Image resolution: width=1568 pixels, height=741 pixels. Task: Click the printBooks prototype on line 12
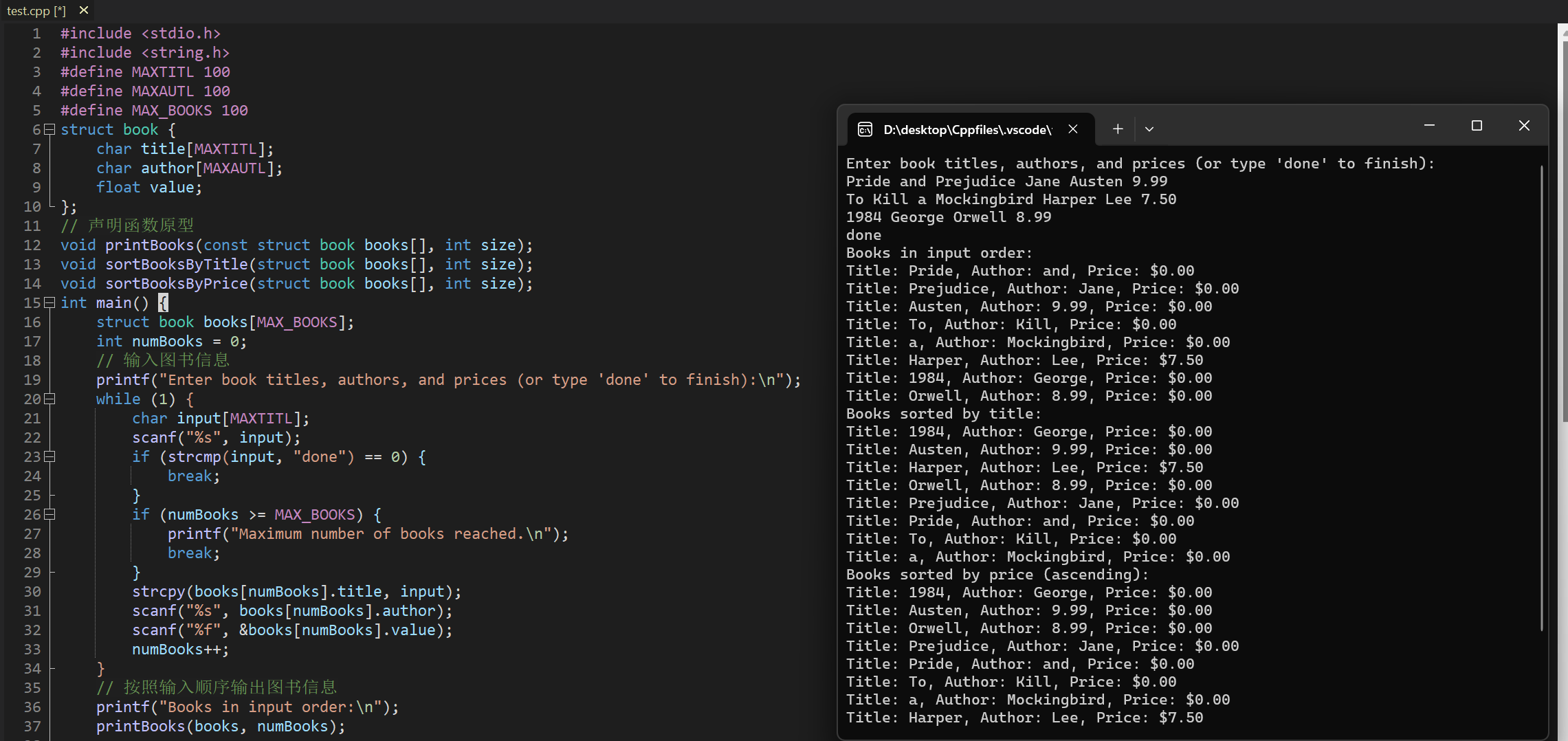pos(297,245)
